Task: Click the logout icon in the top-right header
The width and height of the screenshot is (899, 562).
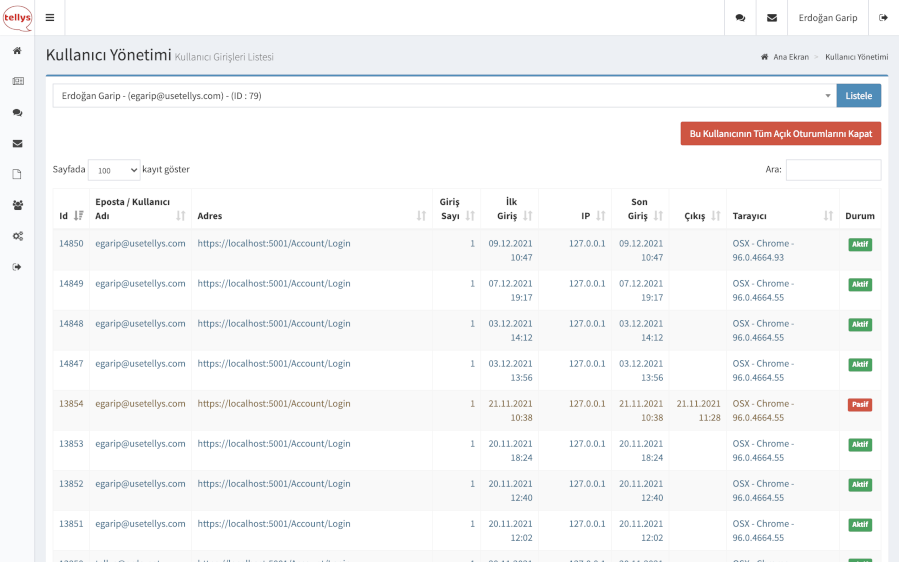Action: (x=883, y=18)
